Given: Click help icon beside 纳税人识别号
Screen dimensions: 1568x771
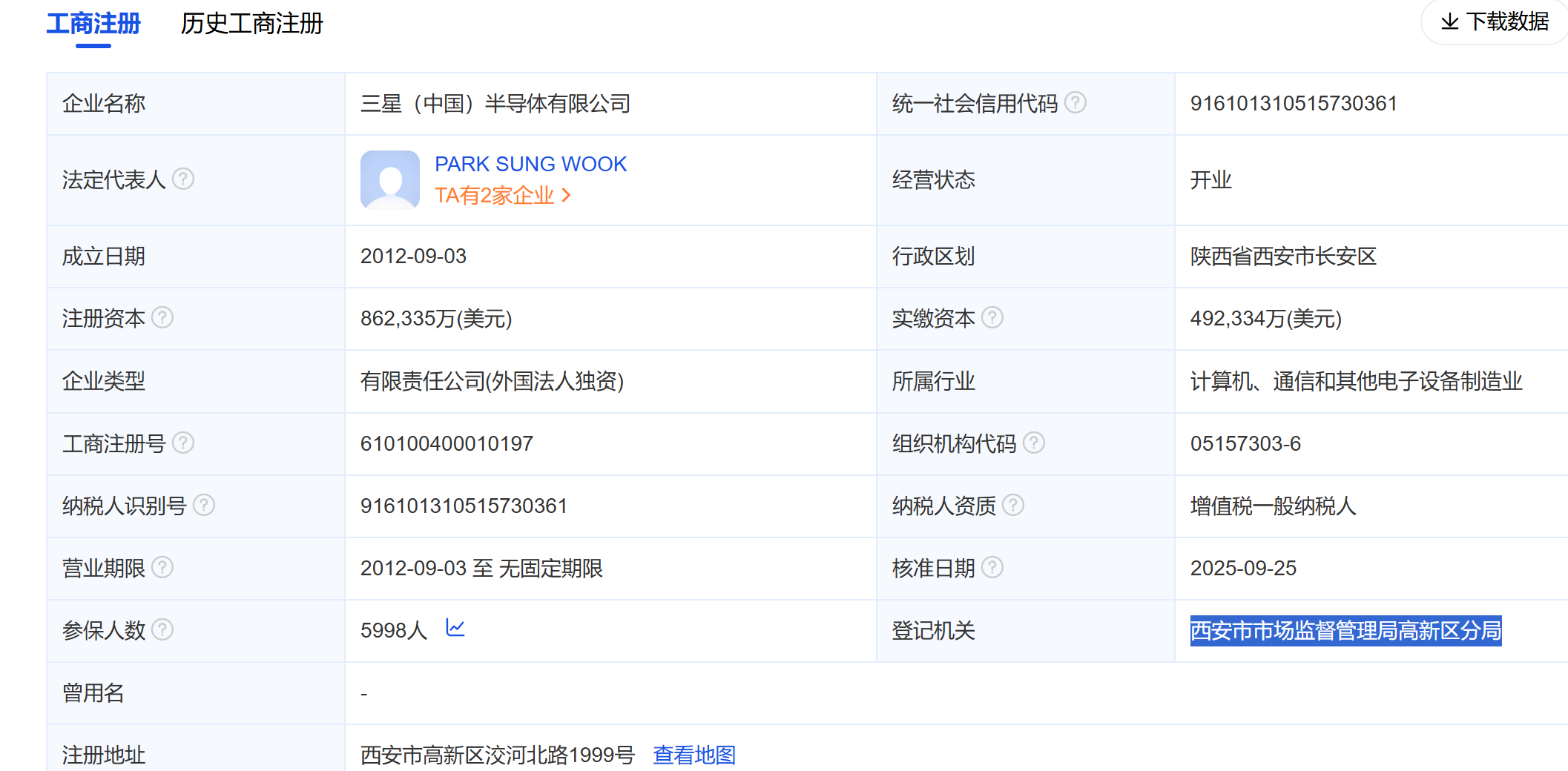Looking at the screenshot, I should click(x=204, y=505).
